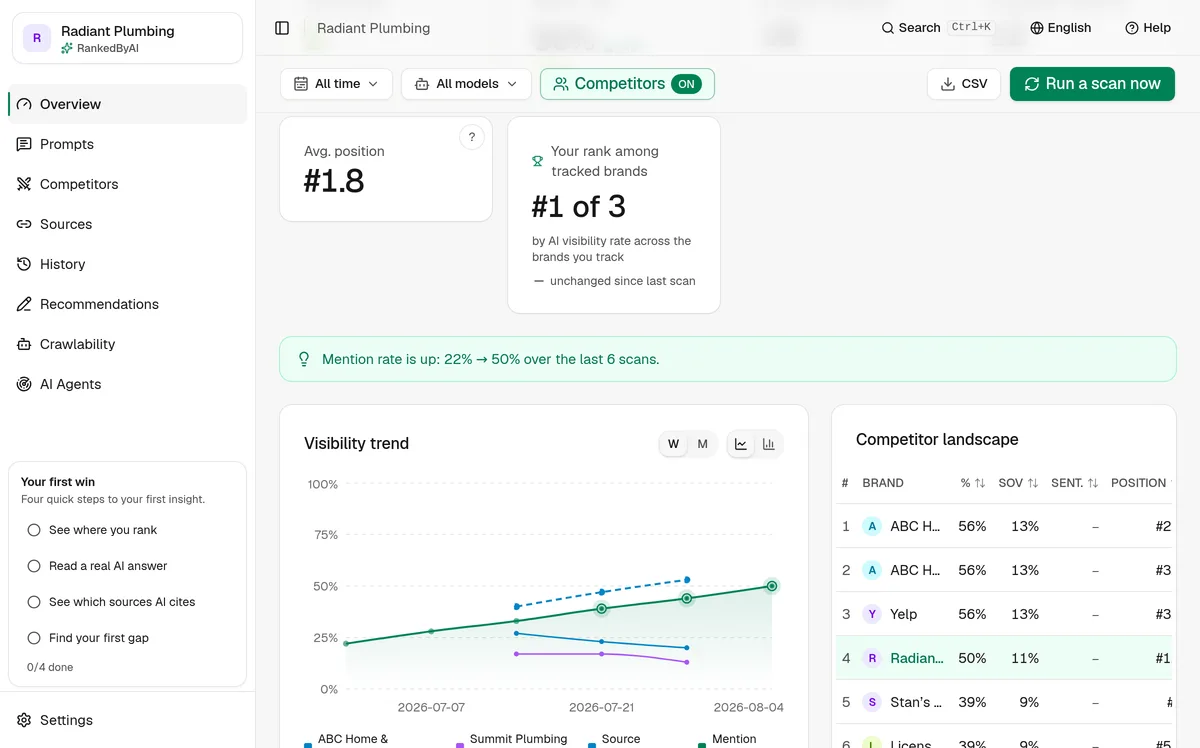Sort competitors by SOV column
This screenshot has height=748, width=1200.
[x=1018, y=483]
